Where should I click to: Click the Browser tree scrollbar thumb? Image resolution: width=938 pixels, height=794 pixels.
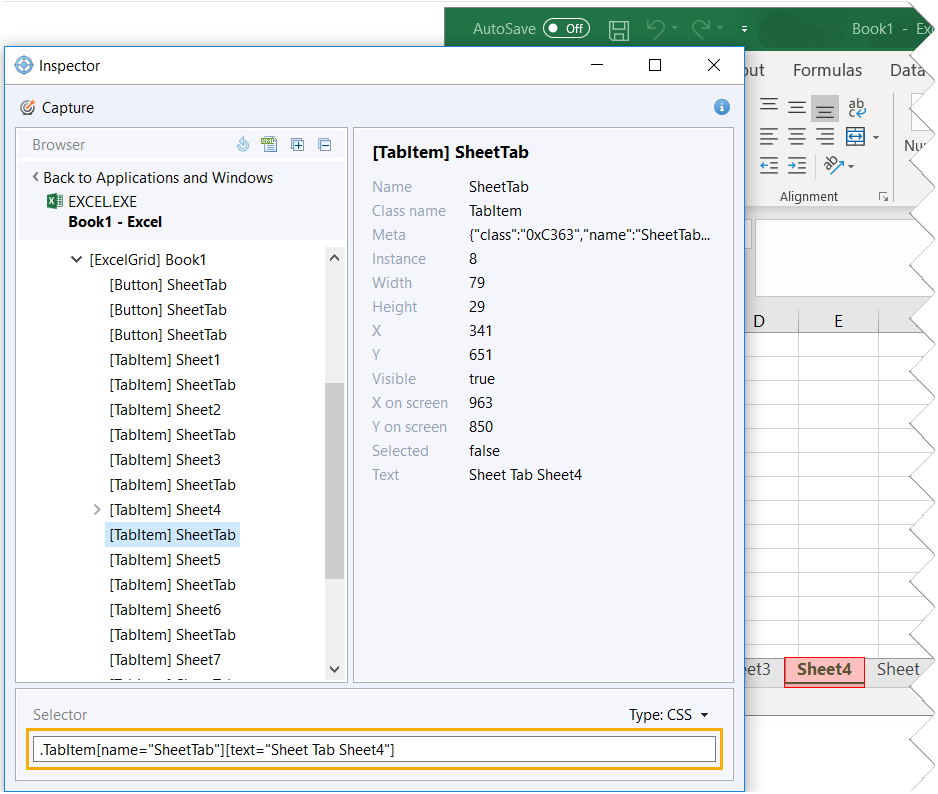(334, 481)
